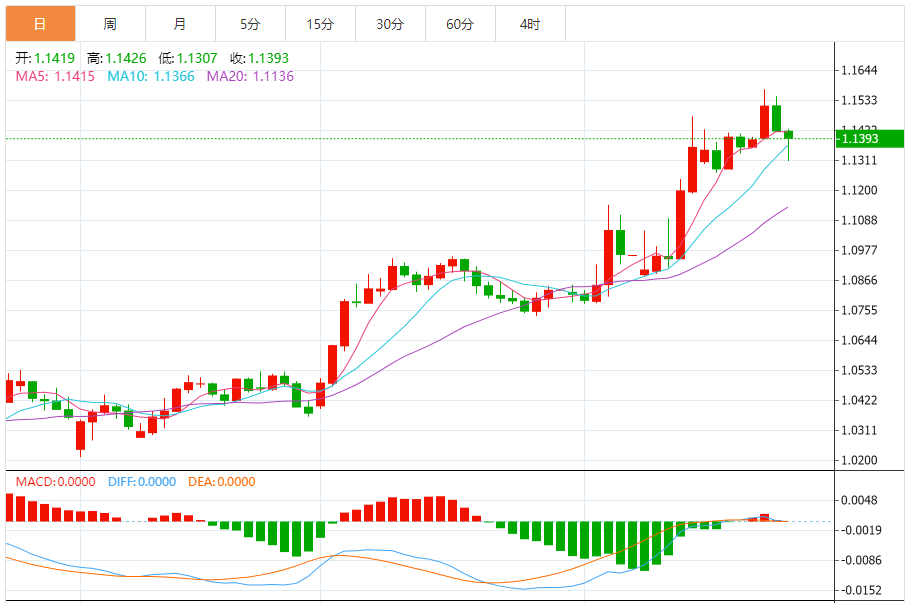
Task: Open the 60分 timeframe tab
Action: point(460,24)
